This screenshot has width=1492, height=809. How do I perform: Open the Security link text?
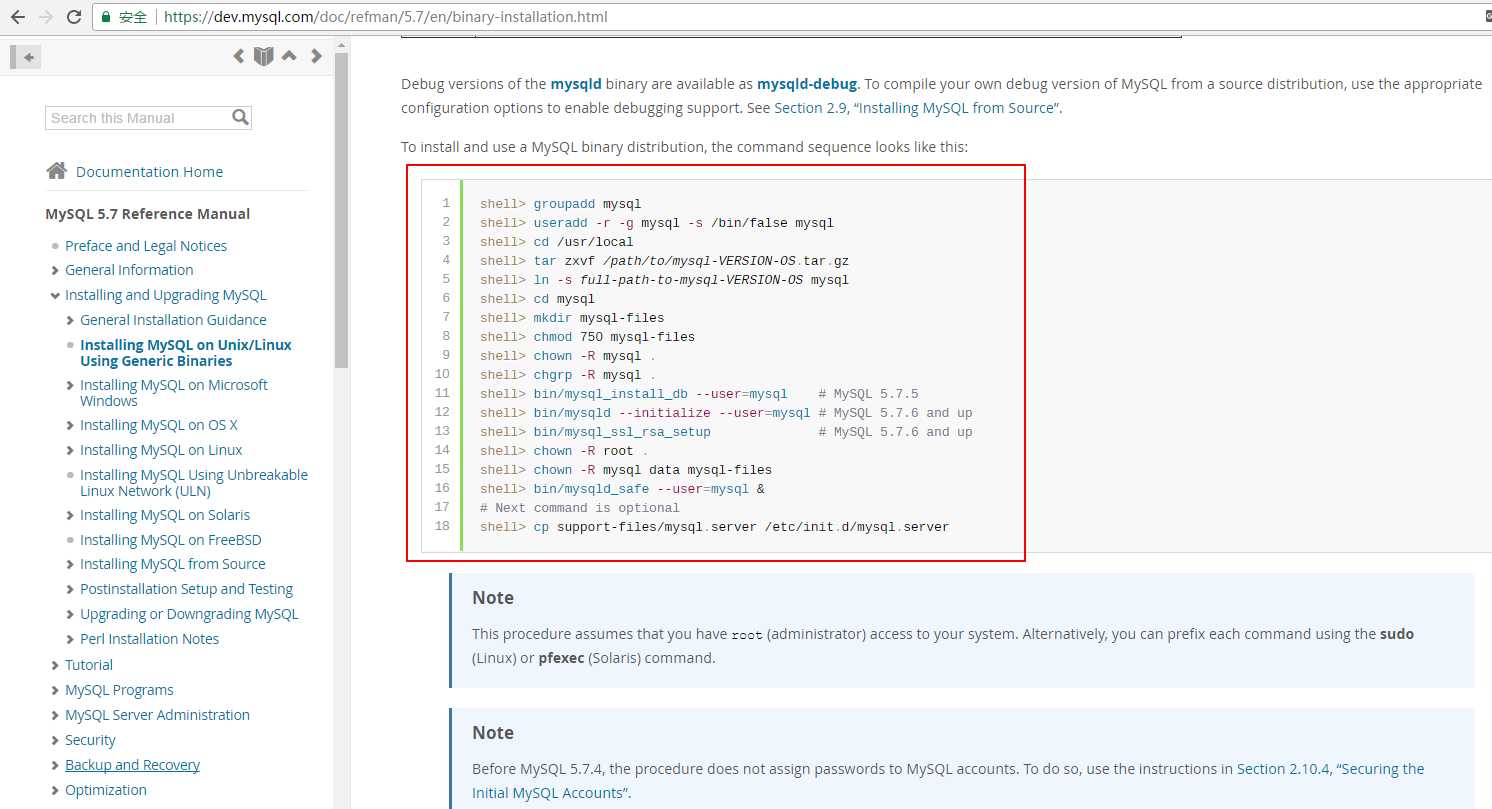(x=90, y=740)
